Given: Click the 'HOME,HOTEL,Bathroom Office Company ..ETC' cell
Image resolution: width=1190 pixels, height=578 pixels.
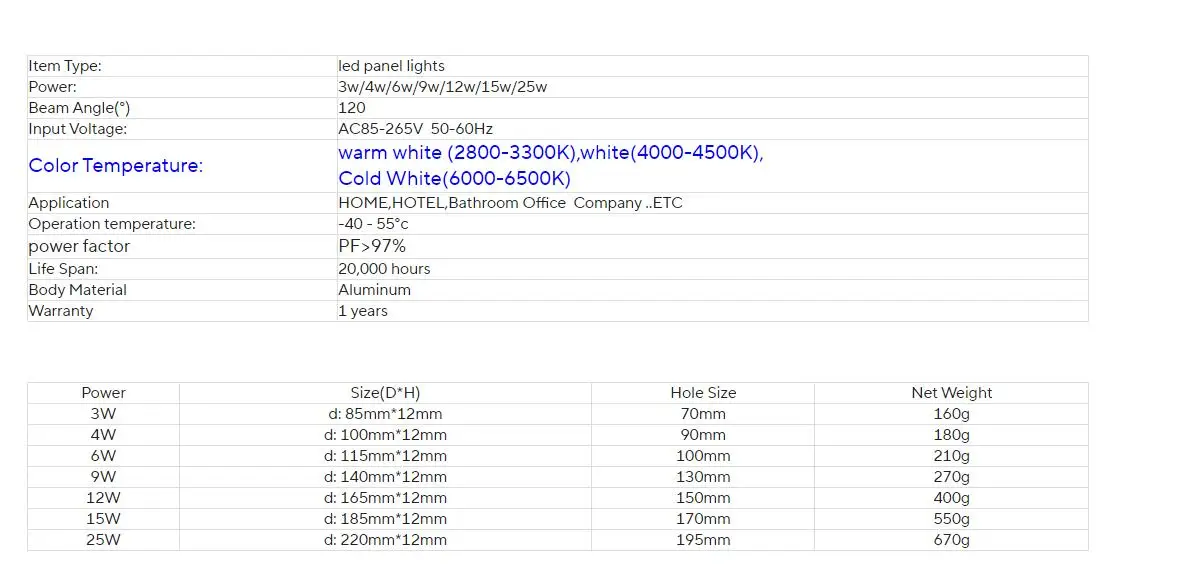Looking at the screenshot, I should click(510, 203).
